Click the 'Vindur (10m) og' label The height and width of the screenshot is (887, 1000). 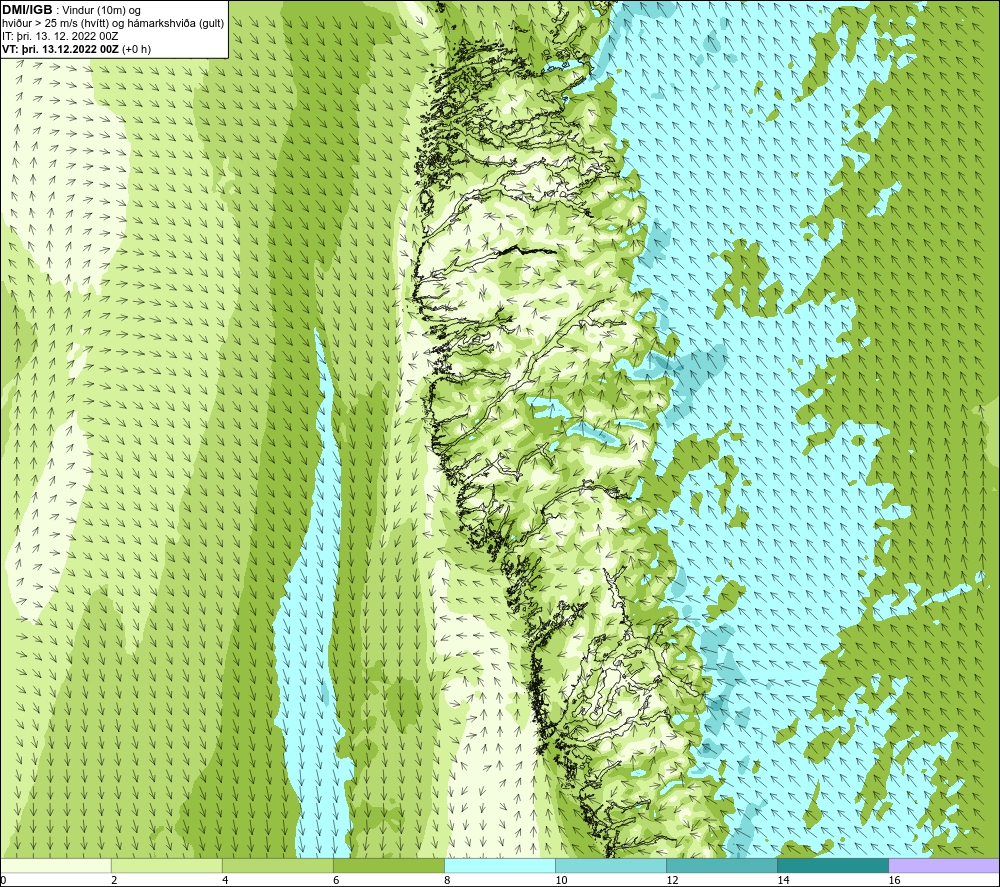point(101,11)
